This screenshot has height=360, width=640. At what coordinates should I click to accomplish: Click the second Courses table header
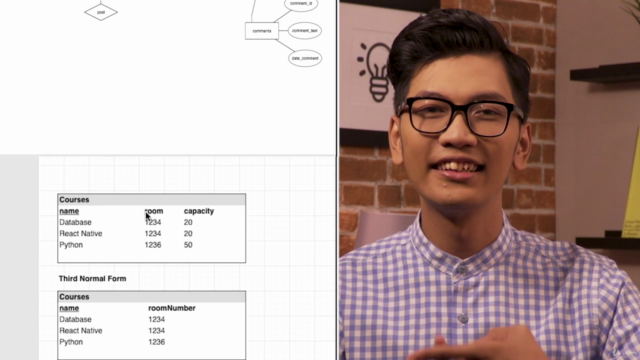151,297
